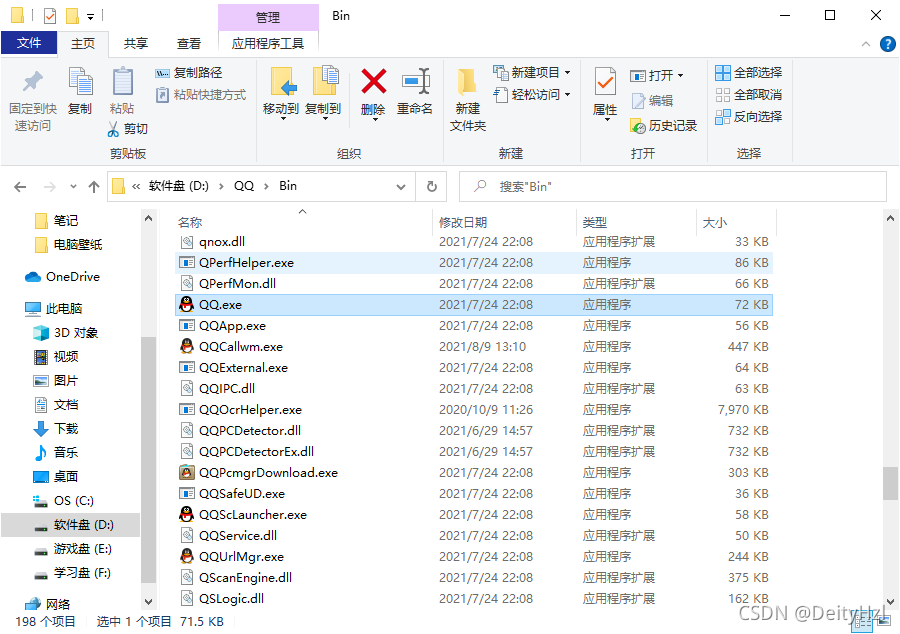
Task: Click the QQ breadcrumb in the address bar
Action: point(244,186)
